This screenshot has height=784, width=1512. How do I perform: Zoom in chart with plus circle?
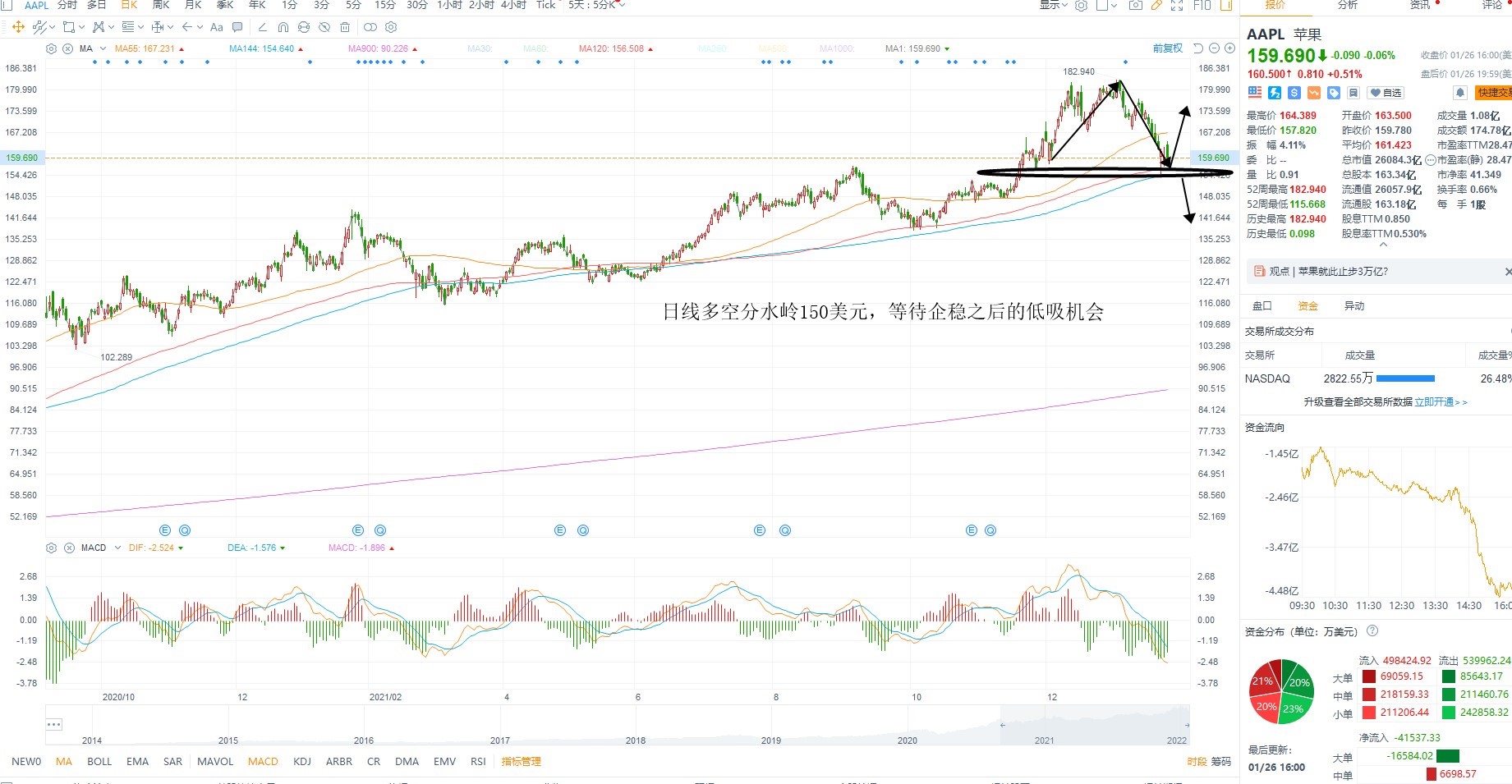coord(1229,48)
